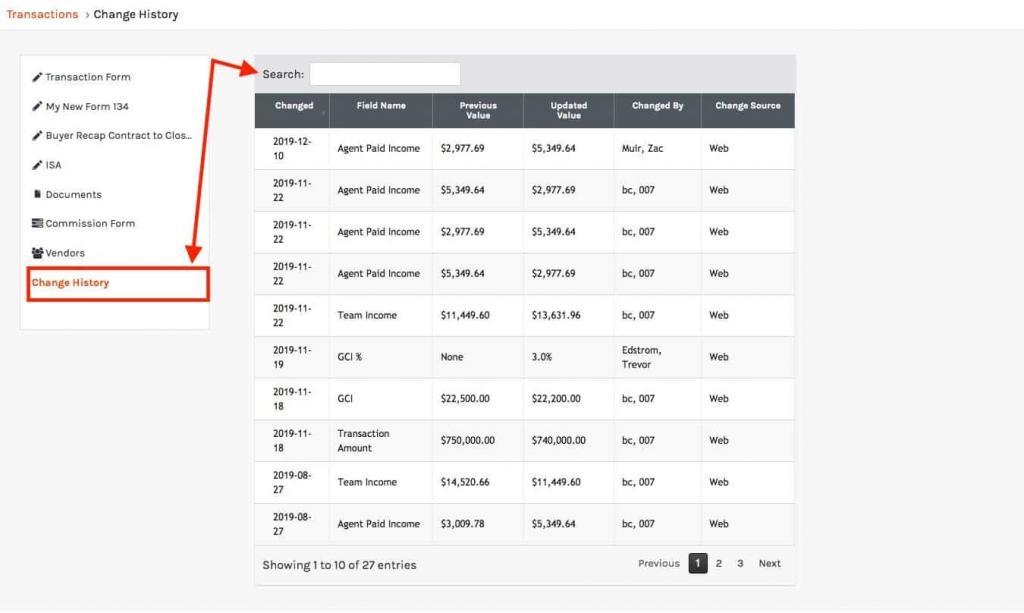1024x613 pixels.
Task: Click the None previous value cell
Action: (478, 357)
